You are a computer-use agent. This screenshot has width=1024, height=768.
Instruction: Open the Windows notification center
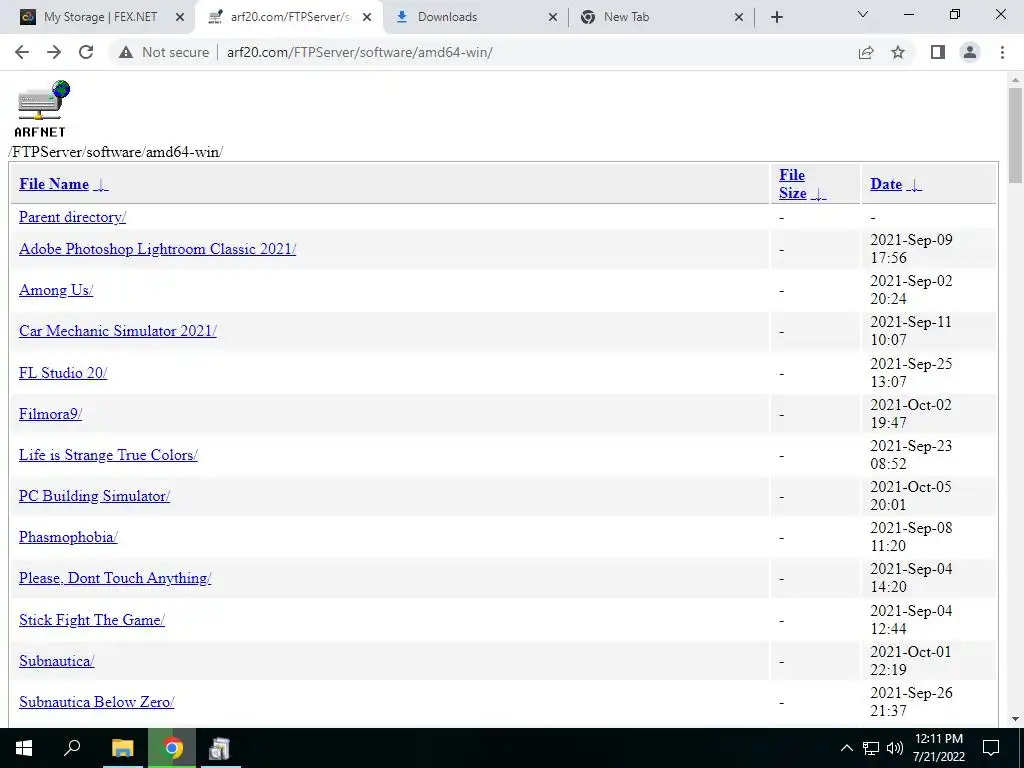pos(991,748)
